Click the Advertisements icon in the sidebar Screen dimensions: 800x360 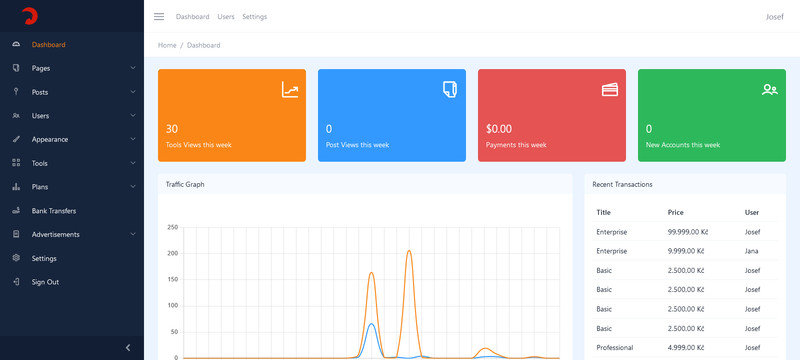tap(16, 234)
